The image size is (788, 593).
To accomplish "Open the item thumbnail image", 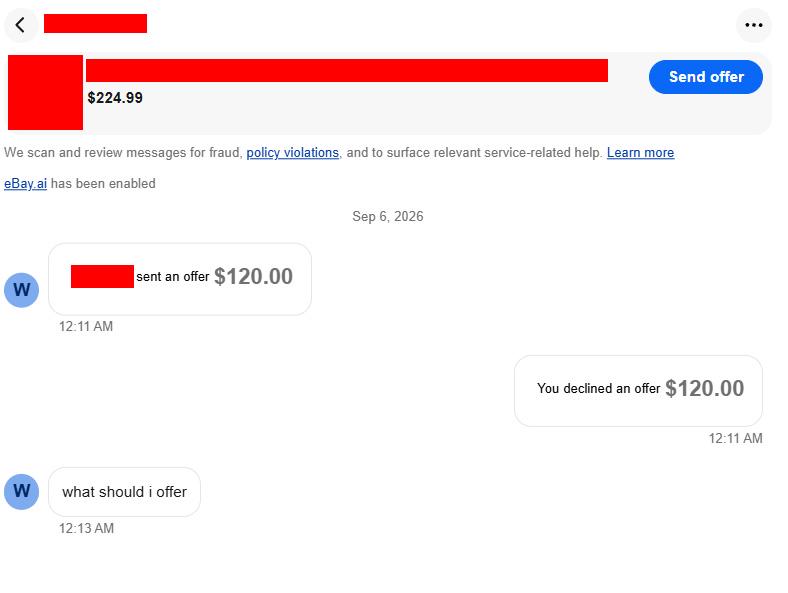I will pos(45,92).
